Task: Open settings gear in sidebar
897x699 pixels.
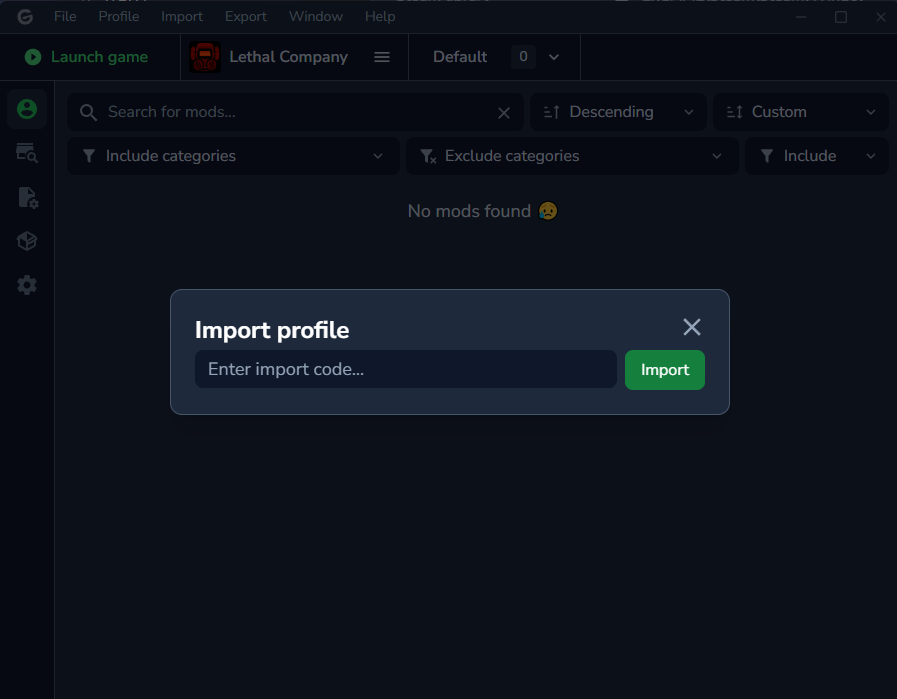Action: point(27,285)
